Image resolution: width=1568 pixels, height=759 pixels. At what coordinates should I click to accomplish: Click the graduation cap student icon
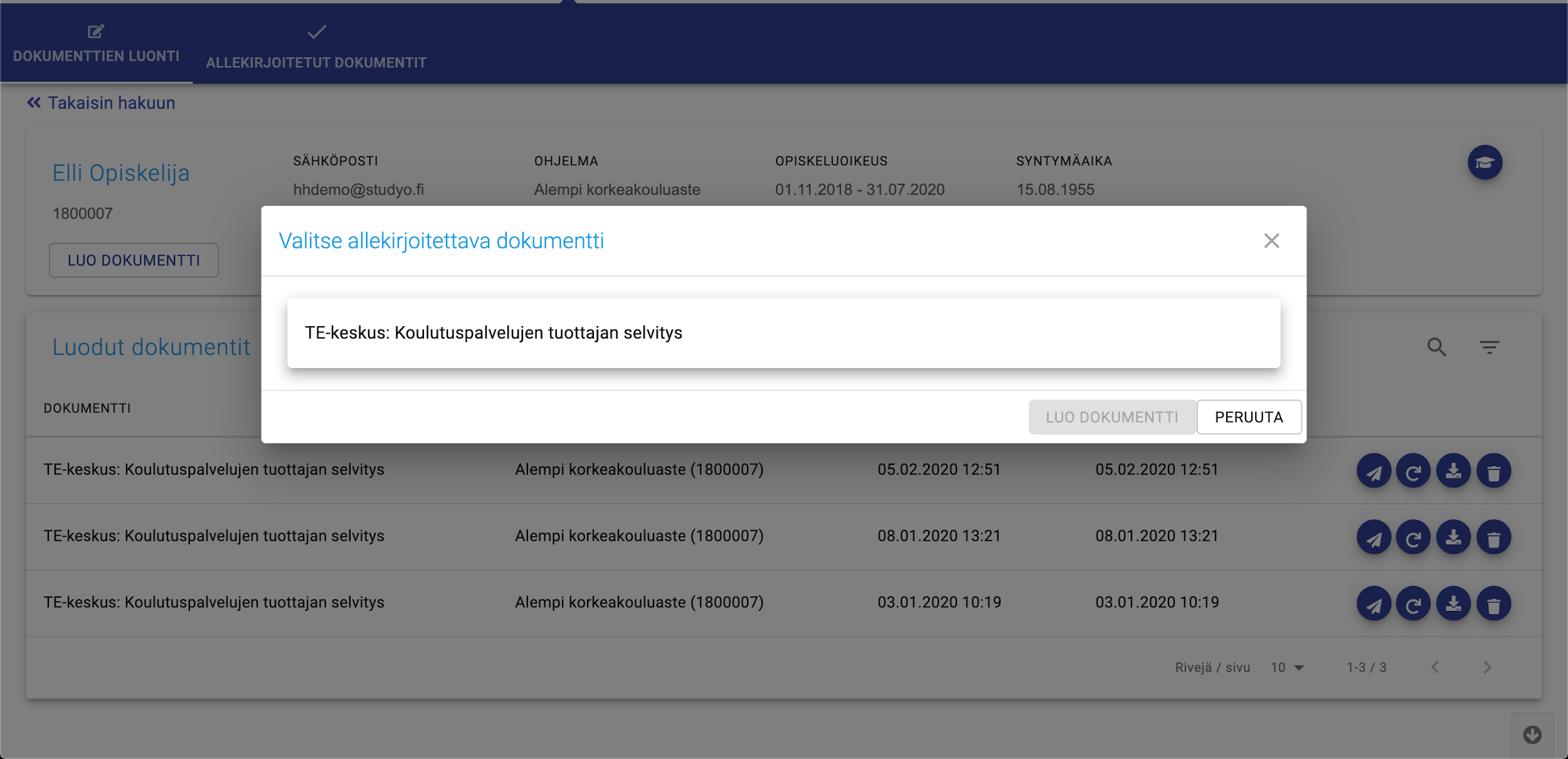pyautogui.click(x=1485, y=163)
